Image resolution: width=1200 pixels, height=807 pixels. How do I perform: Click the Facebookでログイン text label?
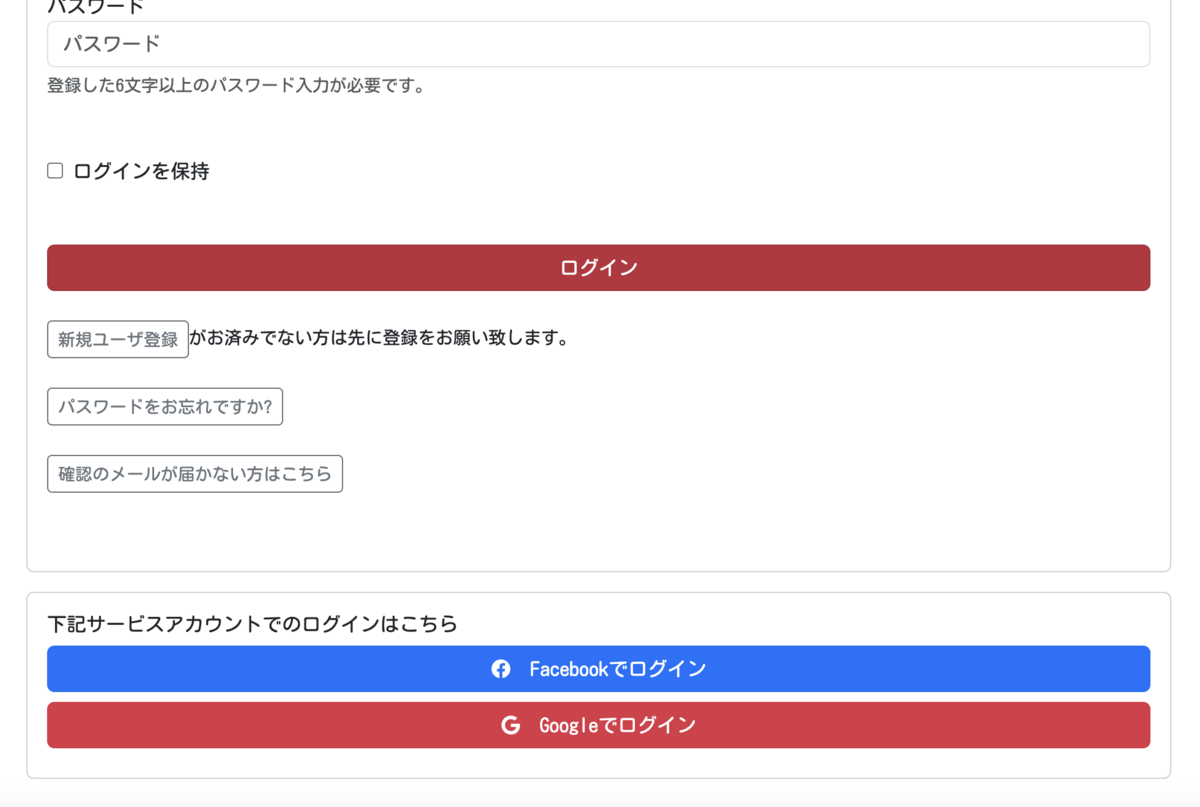618,669
